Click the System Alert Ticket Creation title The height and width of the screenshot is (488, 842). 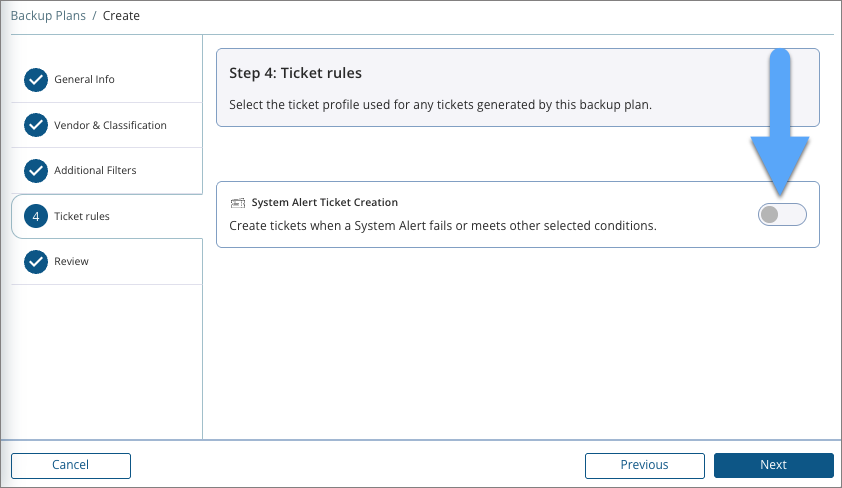click(324, 203)
